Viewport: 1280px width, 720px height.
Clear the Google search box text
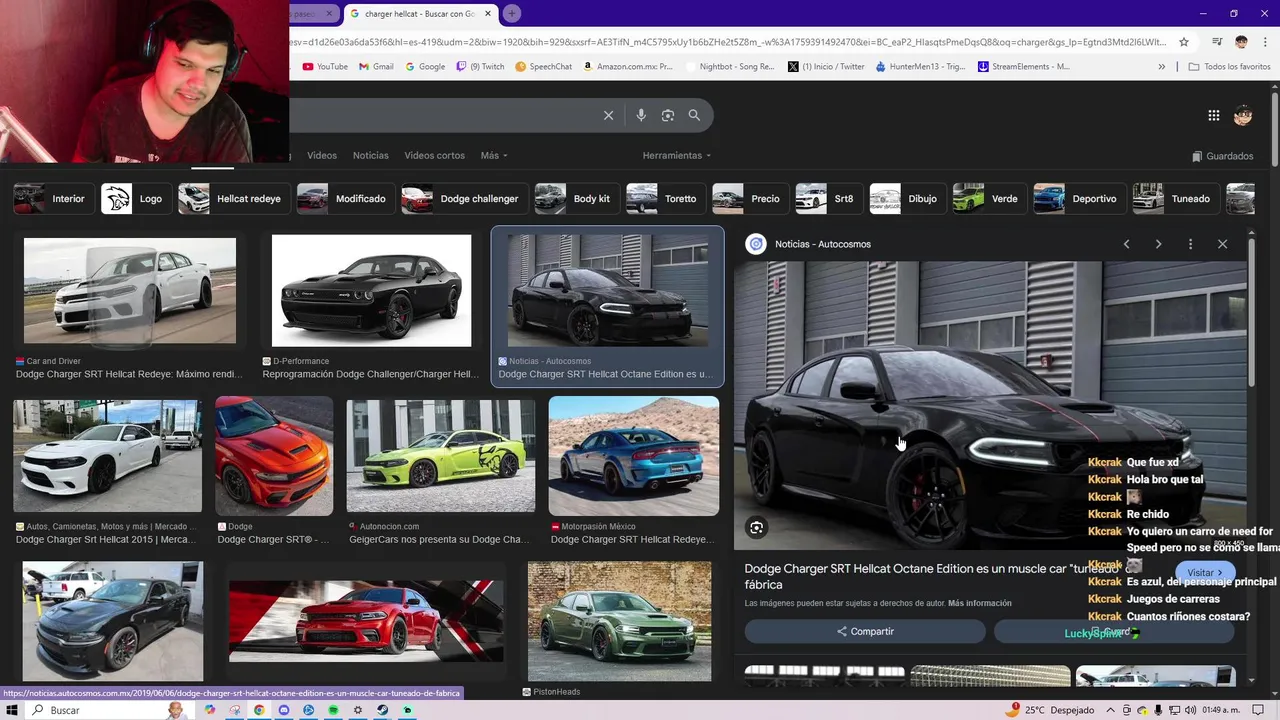608,115
